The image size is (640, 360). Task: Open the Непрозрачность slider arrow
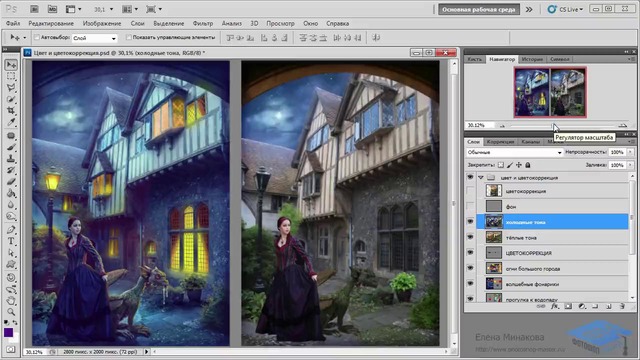630,152
